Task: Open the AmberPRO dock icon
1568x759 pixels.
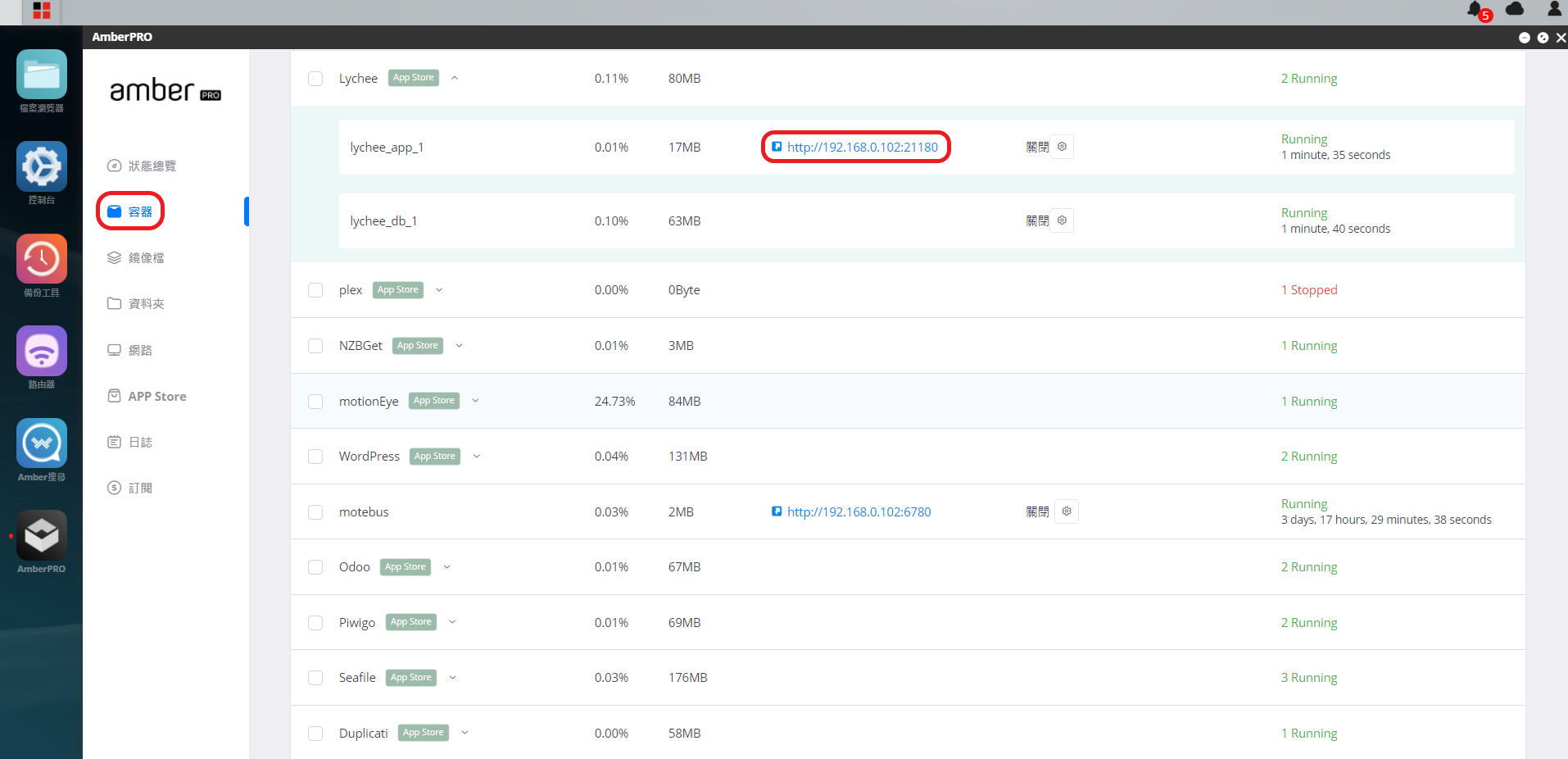Action: coord(42,535)
